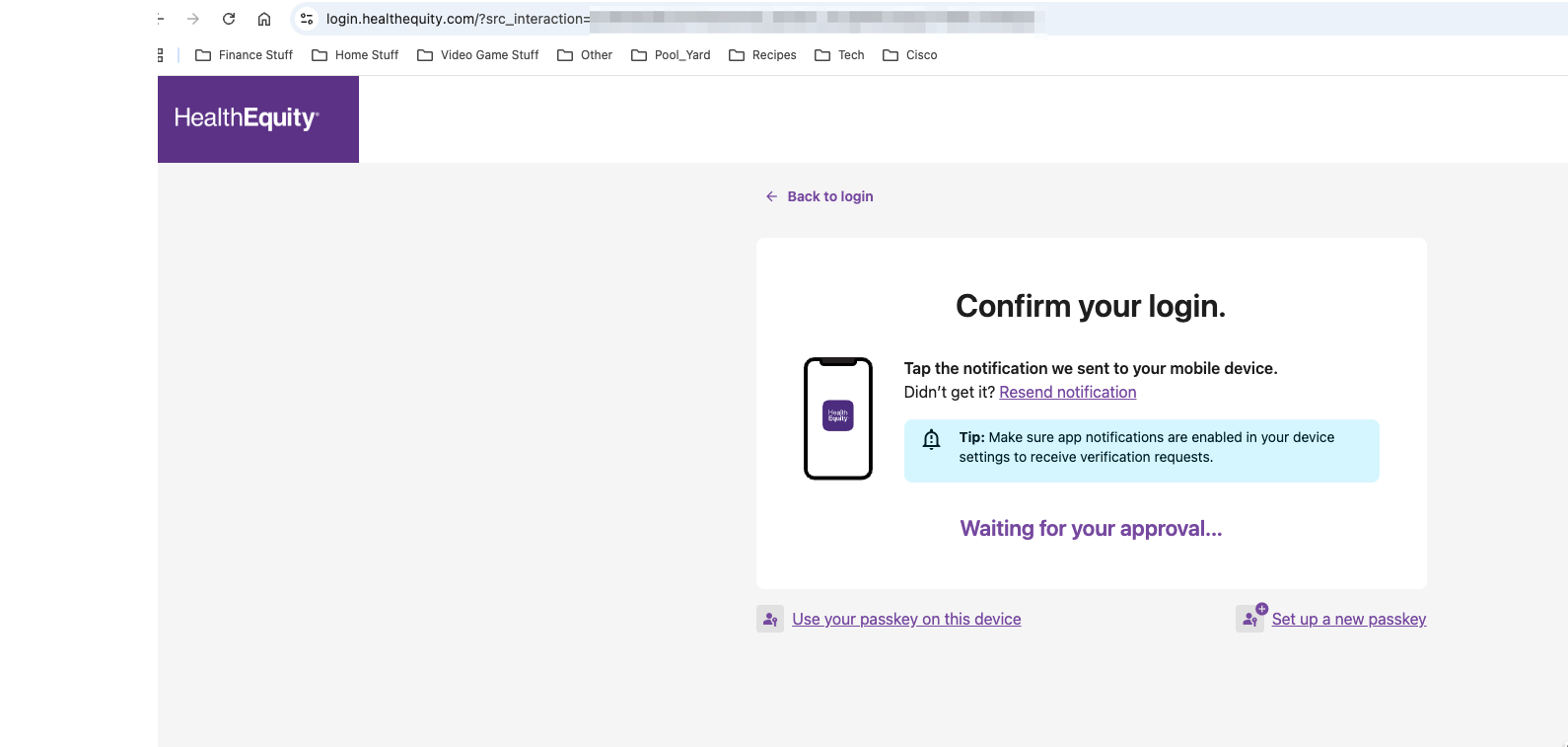View site information icon in address bar
1568x747 pixels.
click(307, 19)
